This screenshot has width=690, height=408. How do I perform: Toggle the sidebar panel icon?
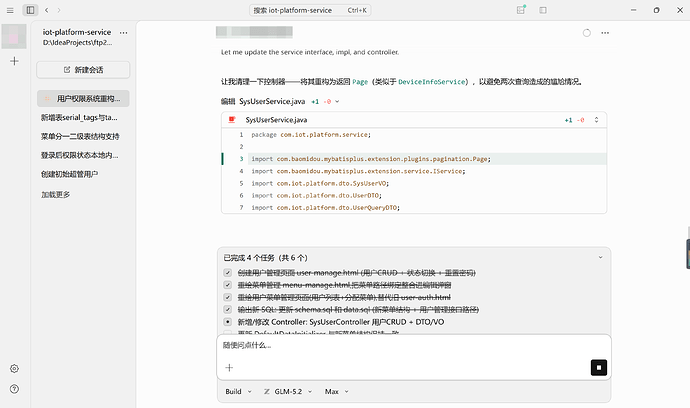[x=30, y=10]
